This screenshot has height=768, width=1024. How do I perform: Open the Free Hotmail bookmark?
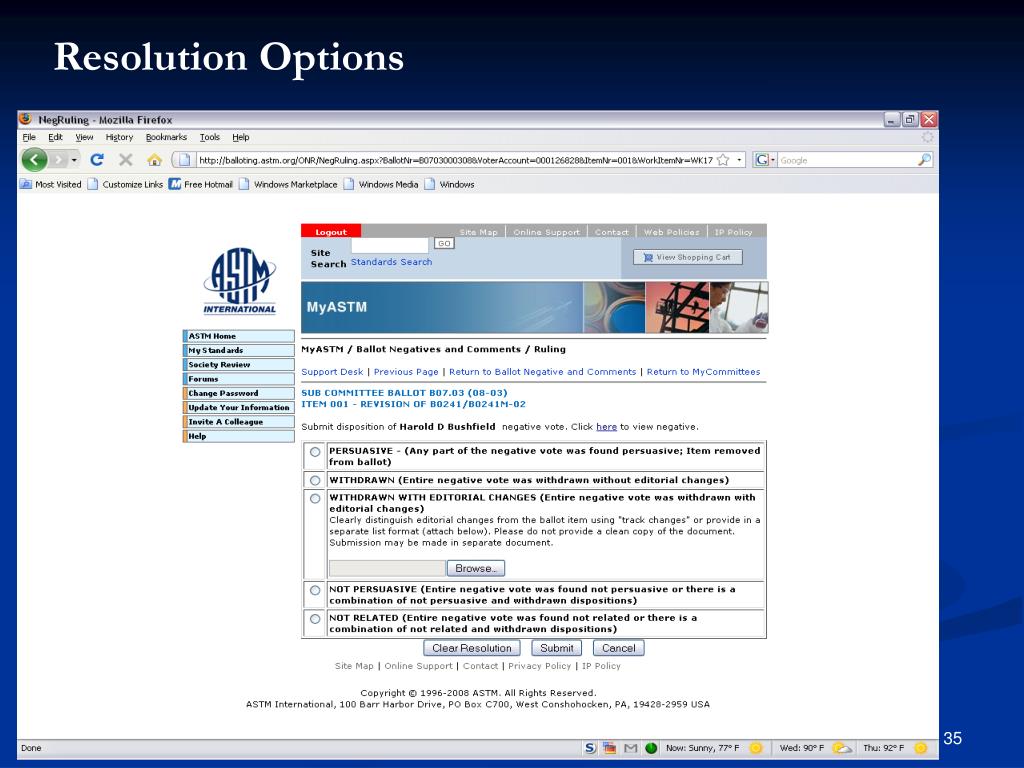(200, 184)
